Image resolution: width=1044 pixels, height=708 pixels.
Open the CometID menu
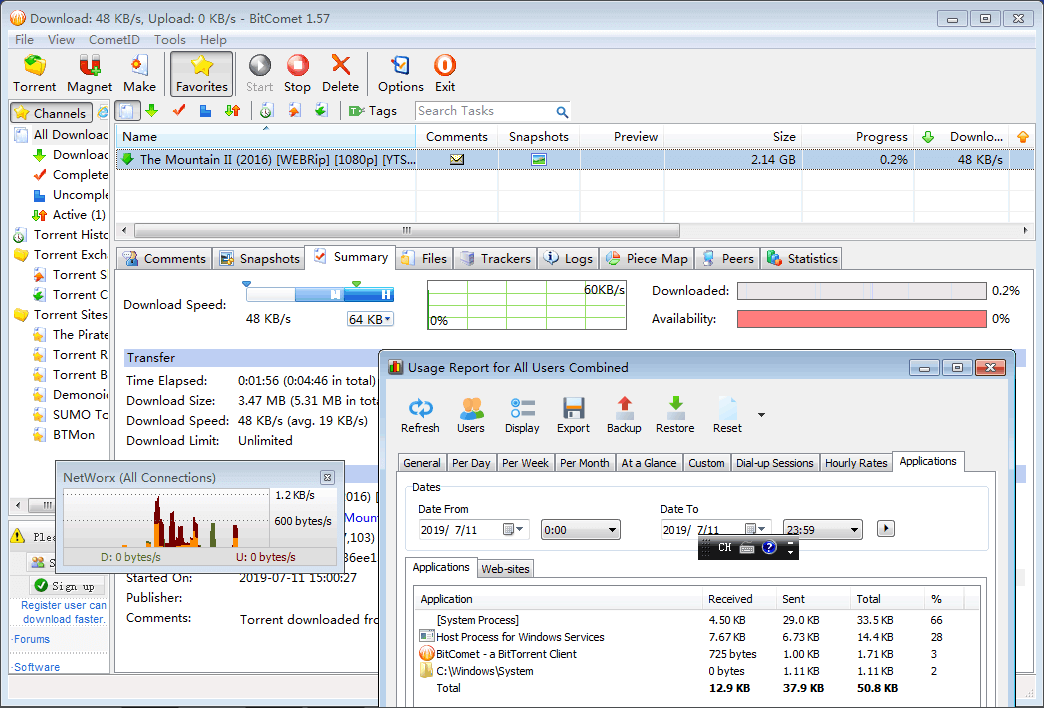coord(114,39)
